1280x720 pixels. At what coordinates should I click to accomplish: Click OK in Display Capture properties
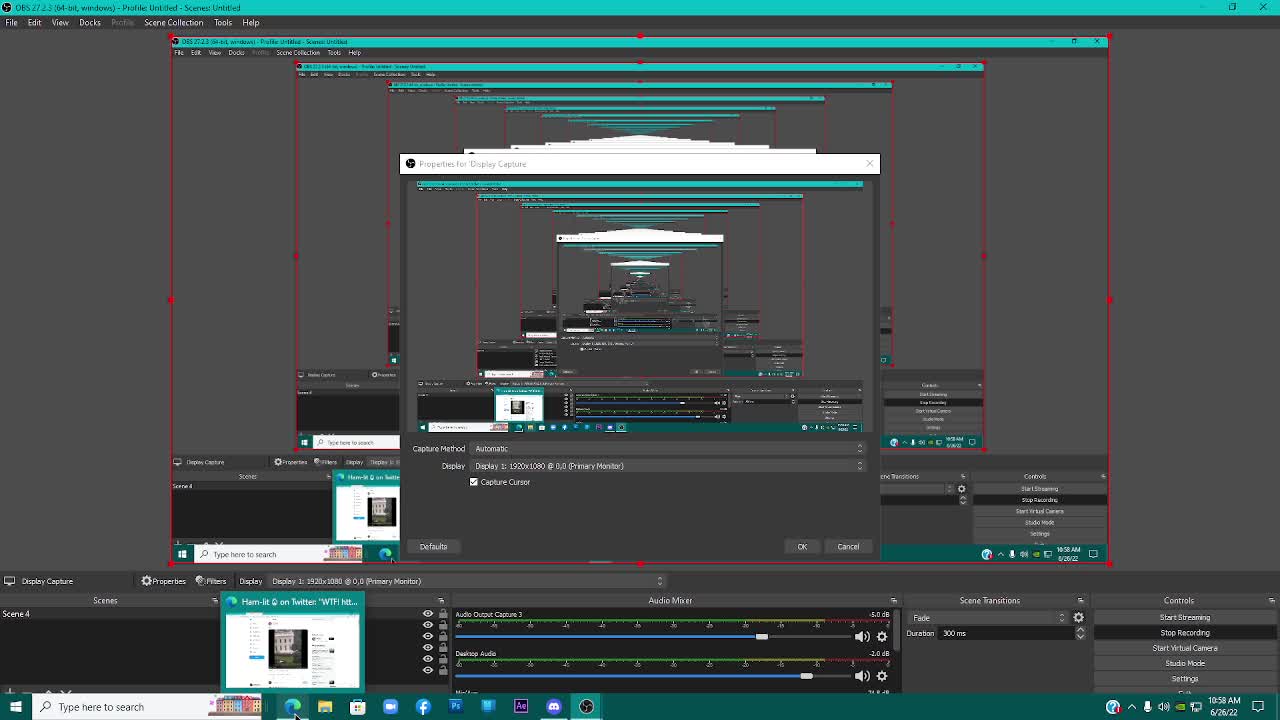tap(802, 547)
